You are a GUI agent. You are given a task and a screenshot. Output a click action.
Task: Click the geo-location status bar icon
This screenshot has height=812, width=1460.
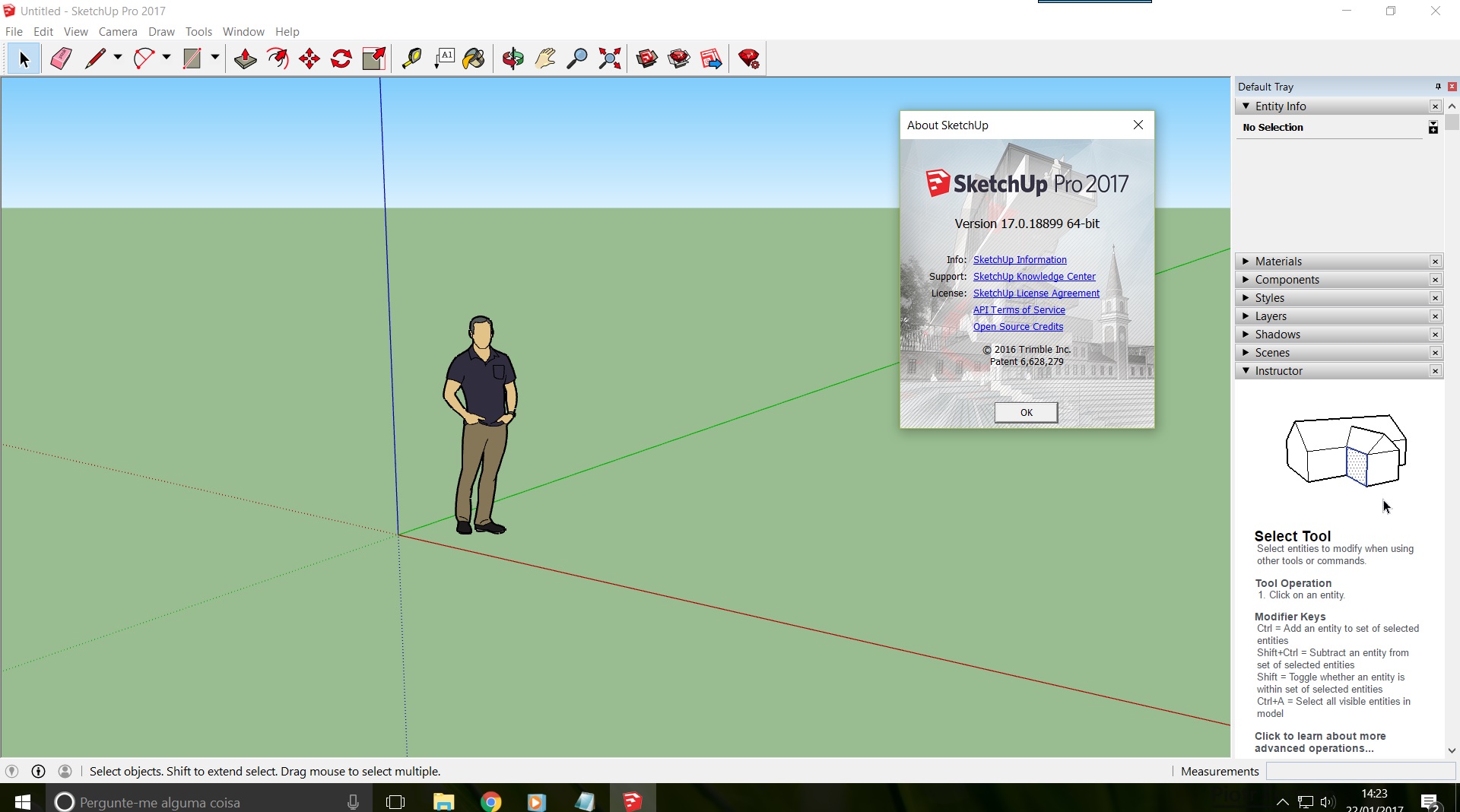pyautogui.click(x=11, y=771)
